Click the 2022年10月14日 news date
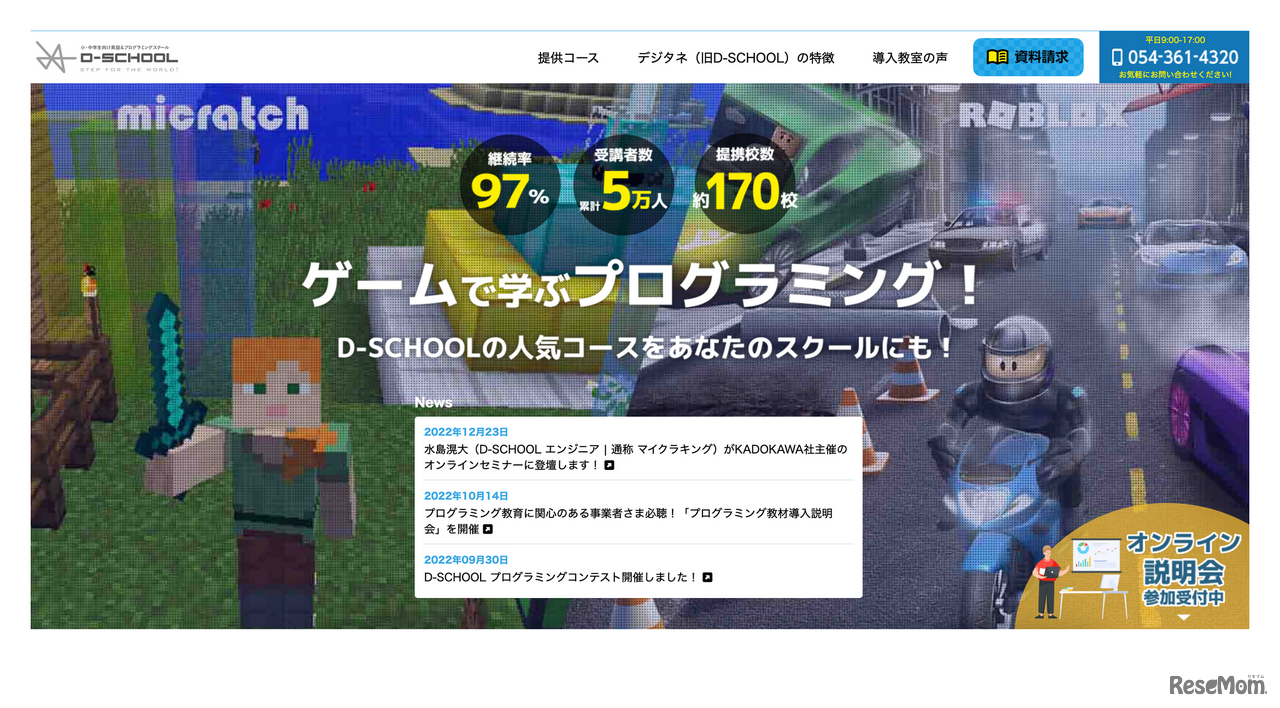1280x708 pixels. (466, 496)
